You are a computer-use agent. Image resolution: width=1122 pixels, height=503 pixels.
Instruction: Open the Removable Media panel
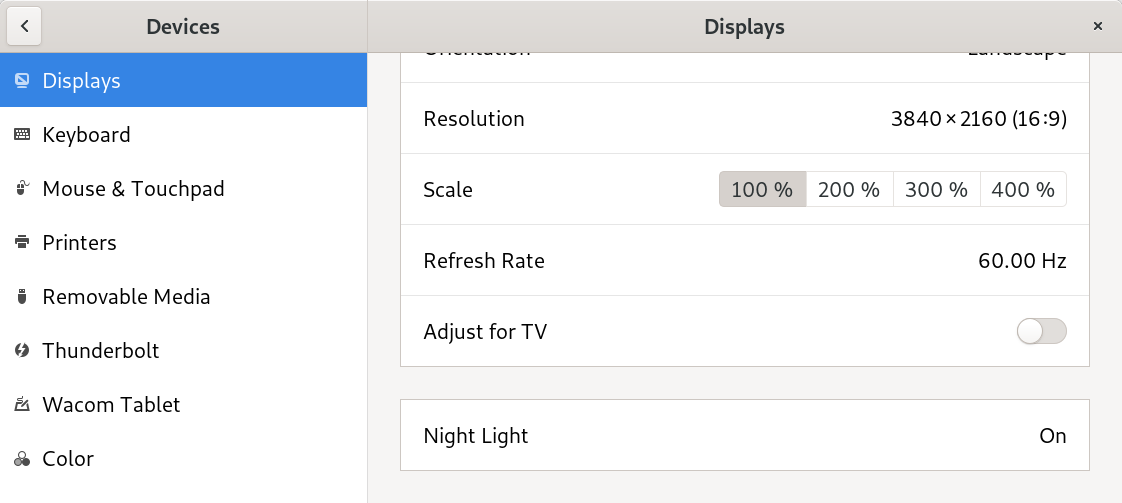[183, 296]
